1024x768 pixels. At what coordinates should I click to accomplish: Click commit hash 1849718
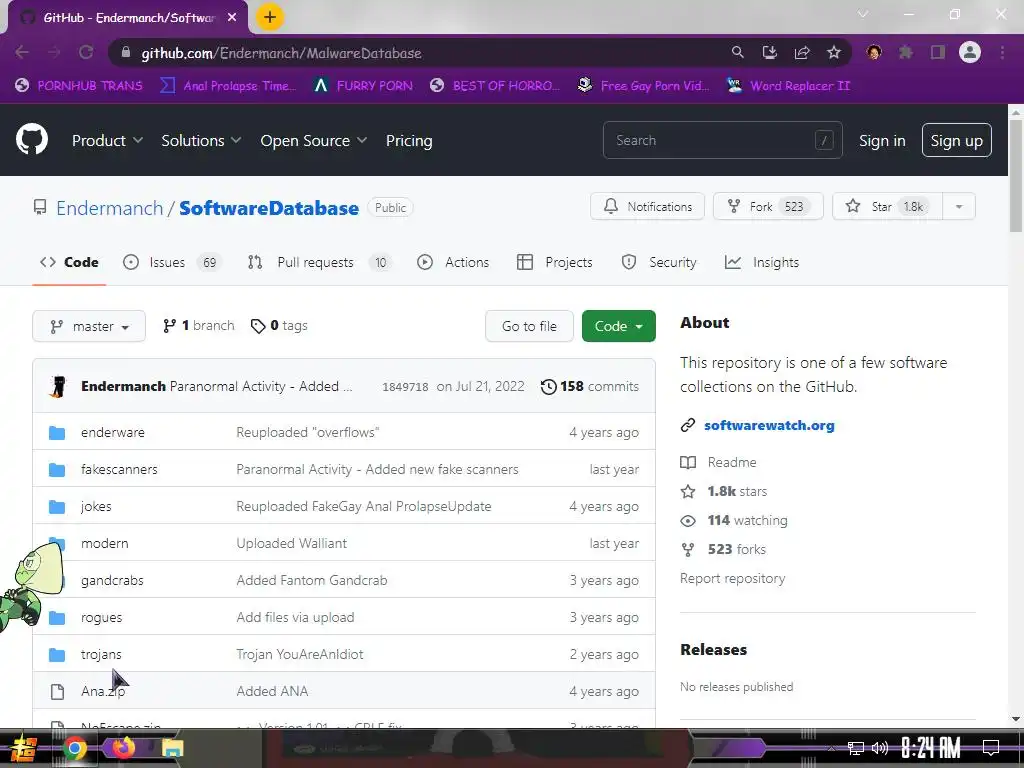[x=405, y=387]
